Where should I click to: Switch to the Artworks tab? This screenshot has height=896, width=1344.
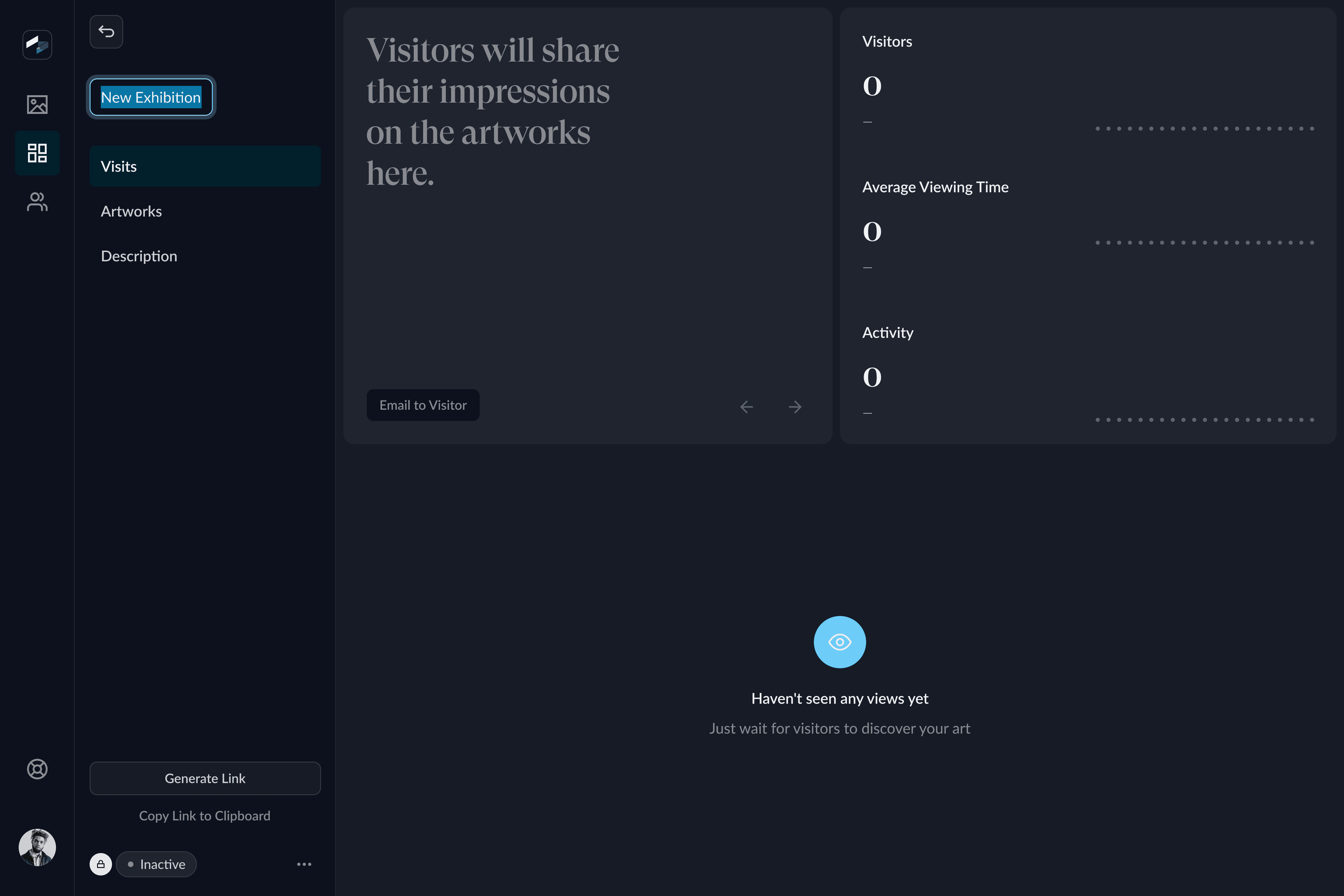click(131, 211)
